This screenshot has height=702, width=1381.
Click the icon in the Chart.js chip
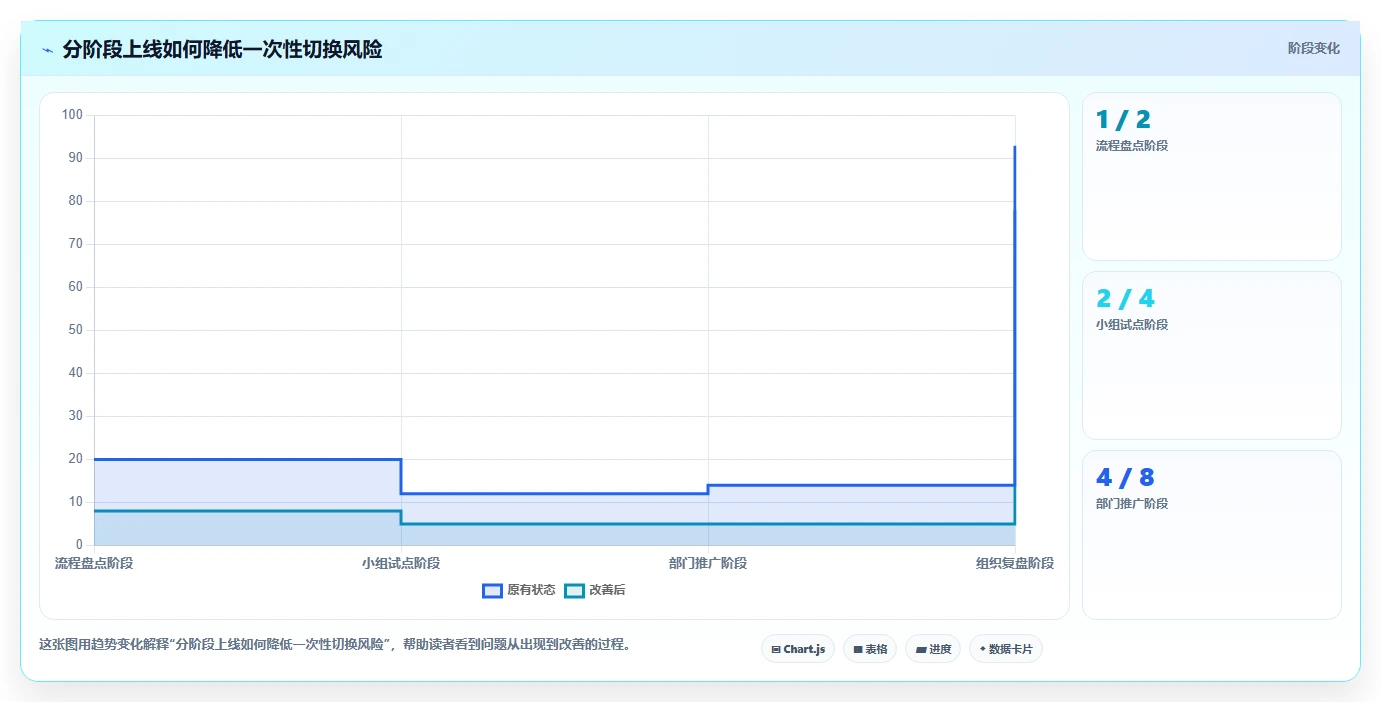tap(776, 649)
